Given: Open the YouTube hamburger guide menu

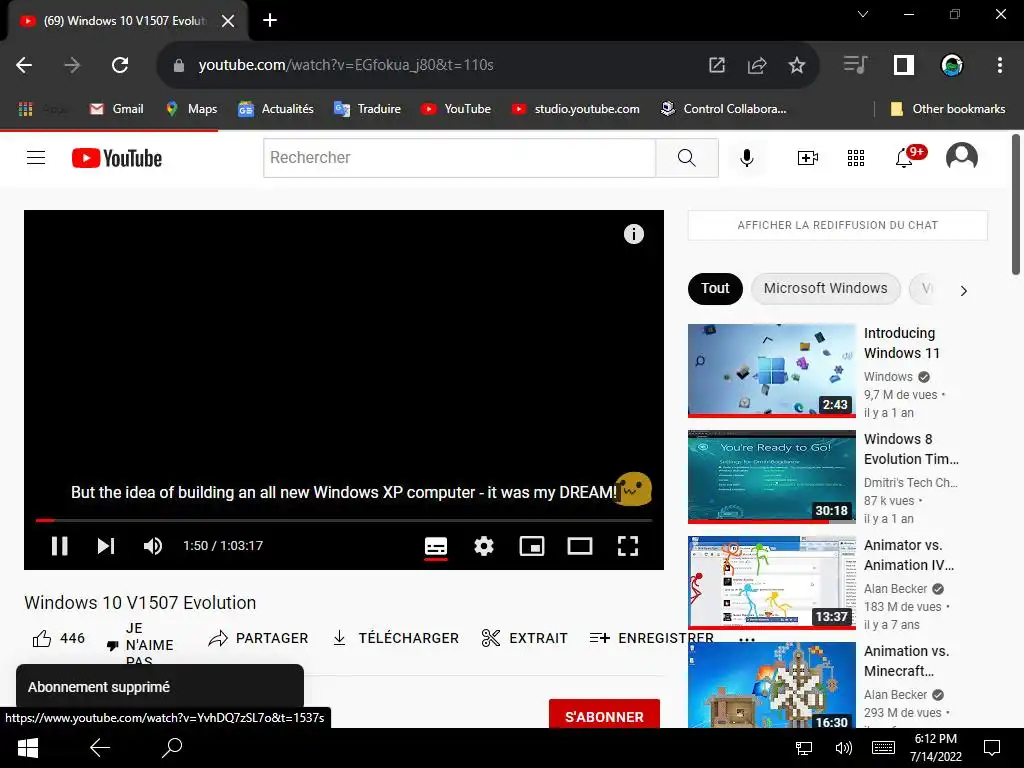Looking at the screenshot, I should (x=36, y=157).
